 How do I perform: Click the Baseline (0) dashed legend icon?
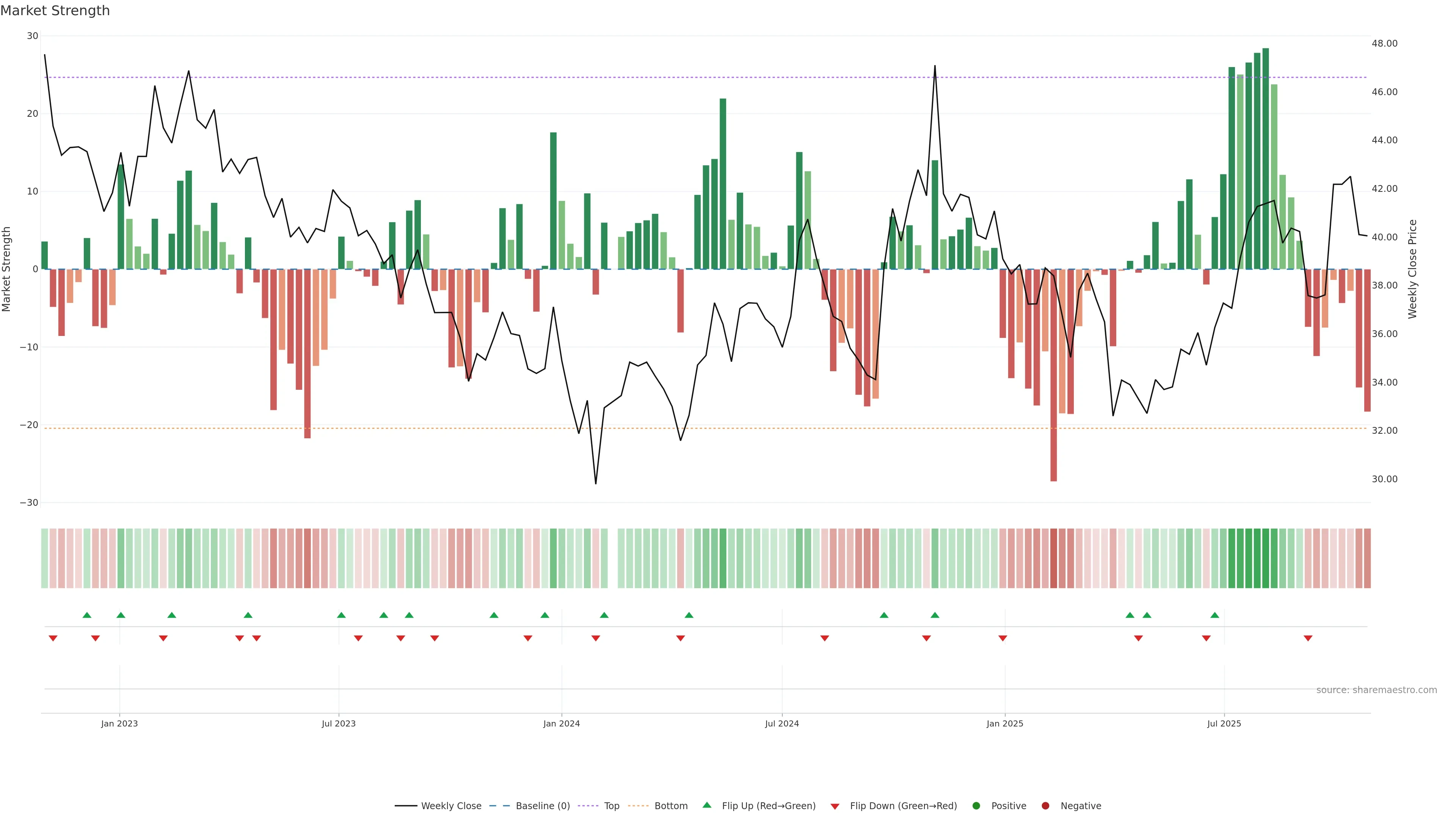(500, 806)
